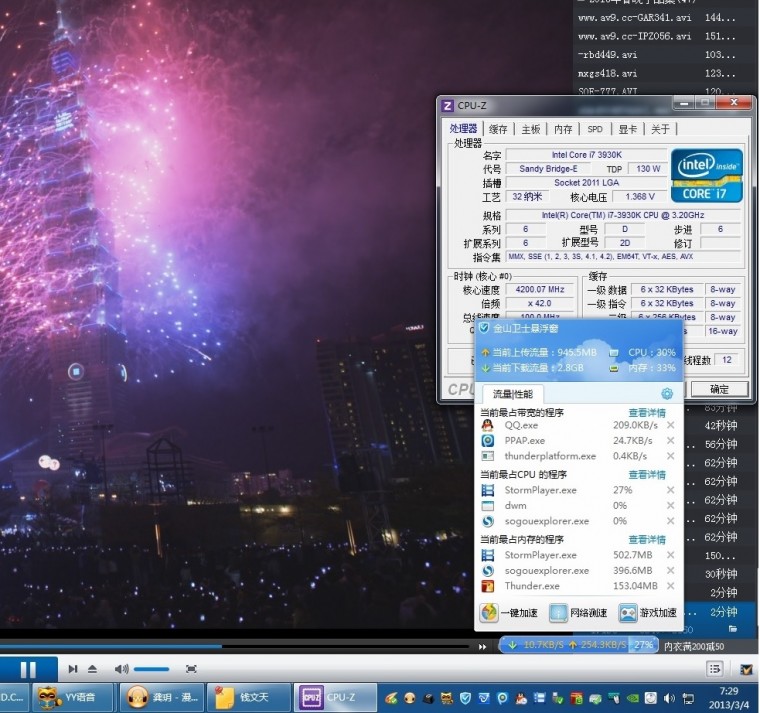Viewport: 760px width, 713px height.
Task: Select playlist item mxgs418.avi
Action: pos(607,74)
